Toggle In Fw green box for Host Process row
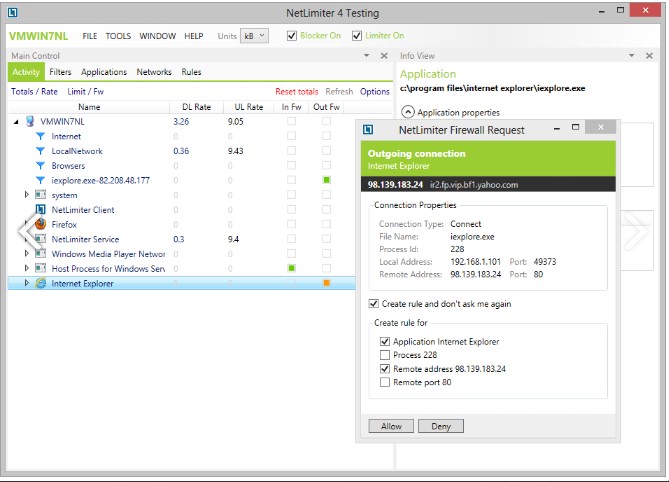This screenshot has width=669, height=482. click(291, 268)
